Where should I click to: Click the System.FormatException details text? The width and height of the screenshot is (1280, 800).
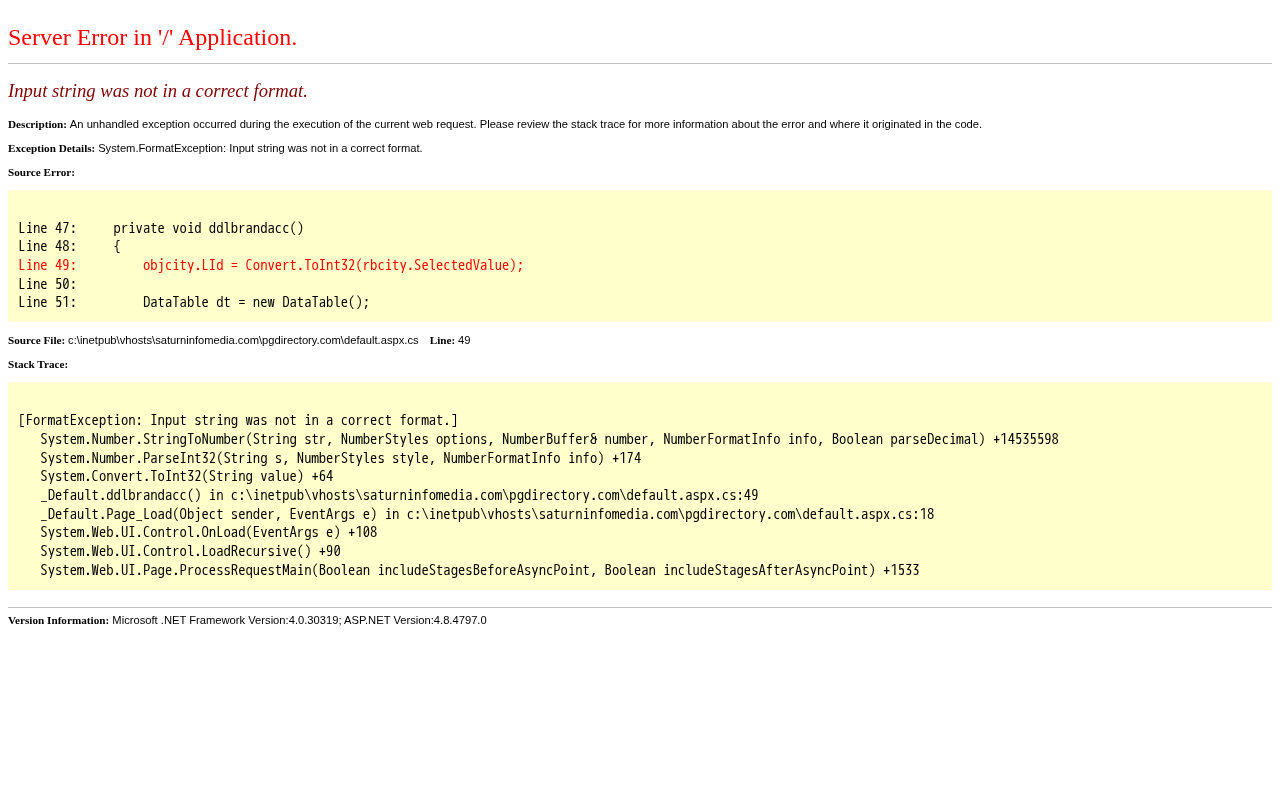click(260, 148)
